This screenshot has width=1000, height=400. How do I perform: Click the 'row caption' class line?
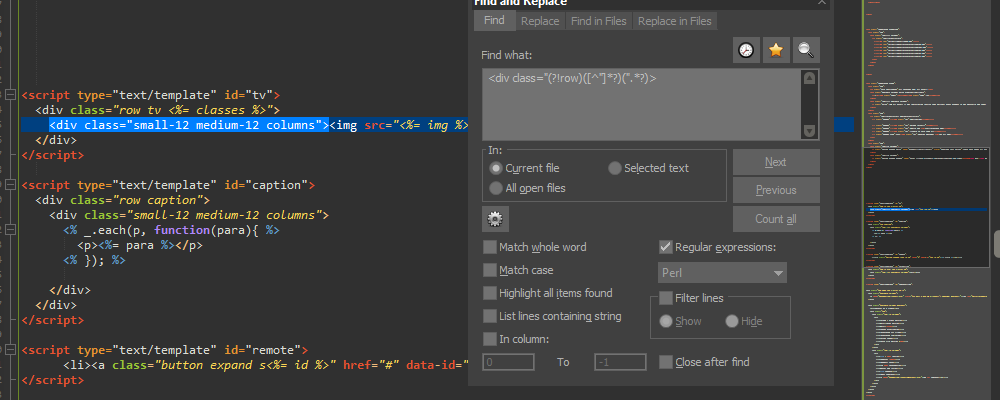(x=122, y=200)
